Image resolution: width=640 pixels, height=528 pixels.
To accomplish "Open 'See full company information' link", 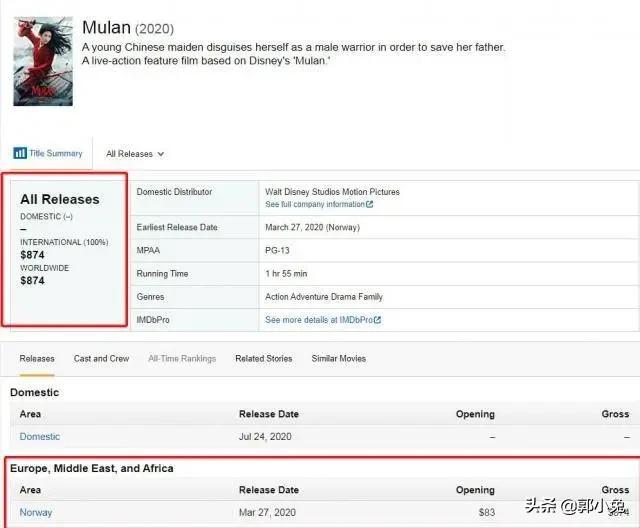I will [x=315, y=204].
